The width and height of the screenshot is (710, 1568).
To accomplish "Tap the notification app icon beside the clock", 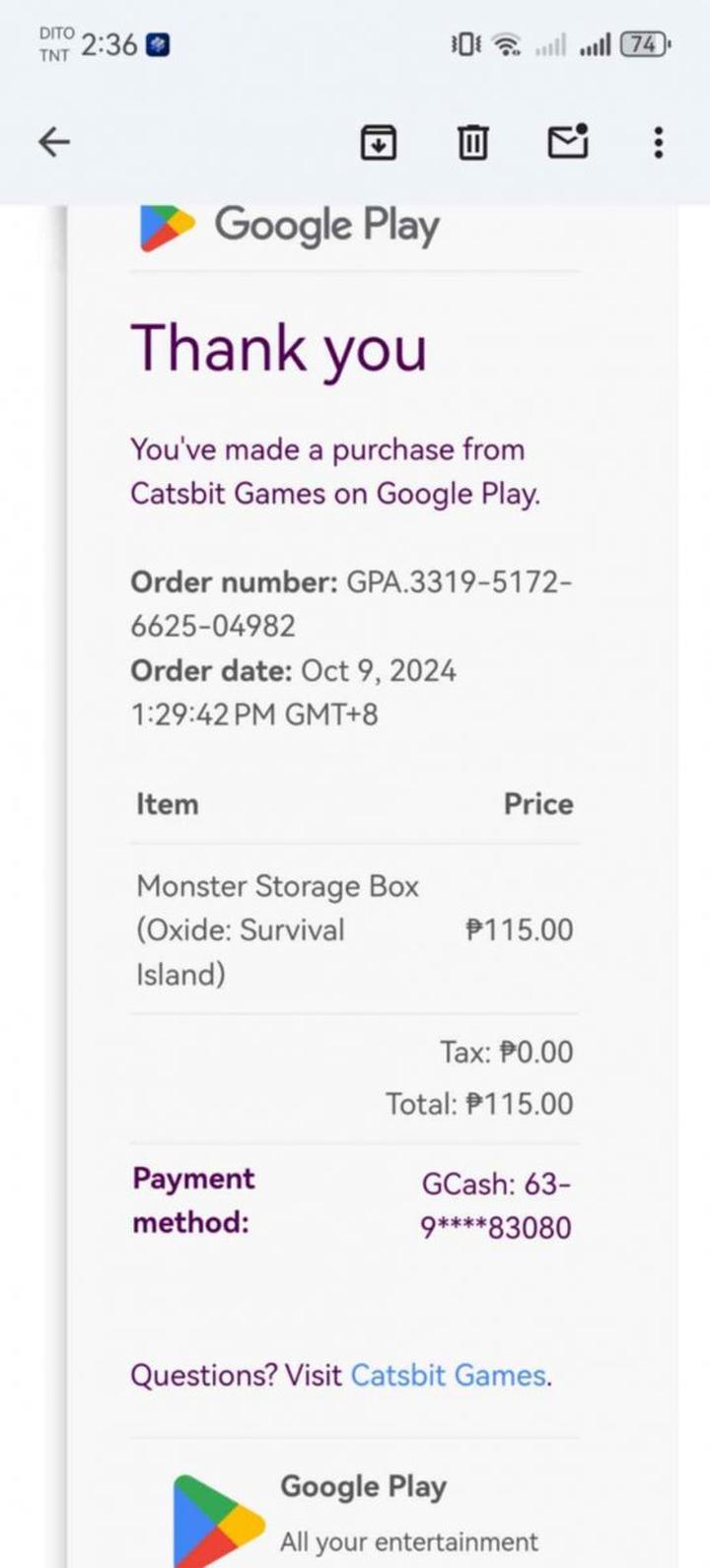I will click(x=158, y=45).
